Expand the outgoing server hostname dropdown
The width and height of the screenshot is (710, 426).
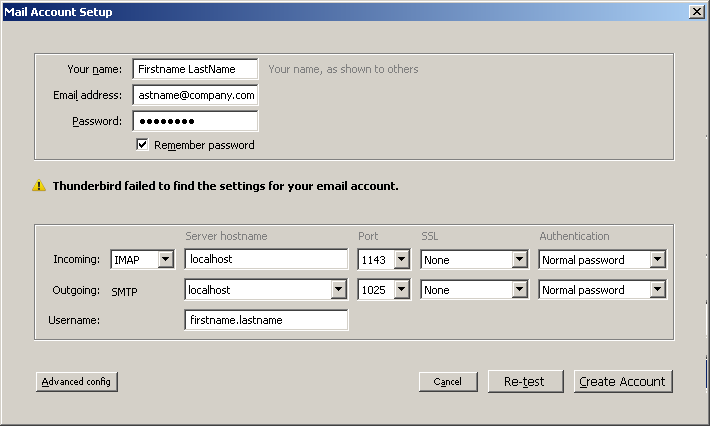pyautogui.click(x=339, y=290)
